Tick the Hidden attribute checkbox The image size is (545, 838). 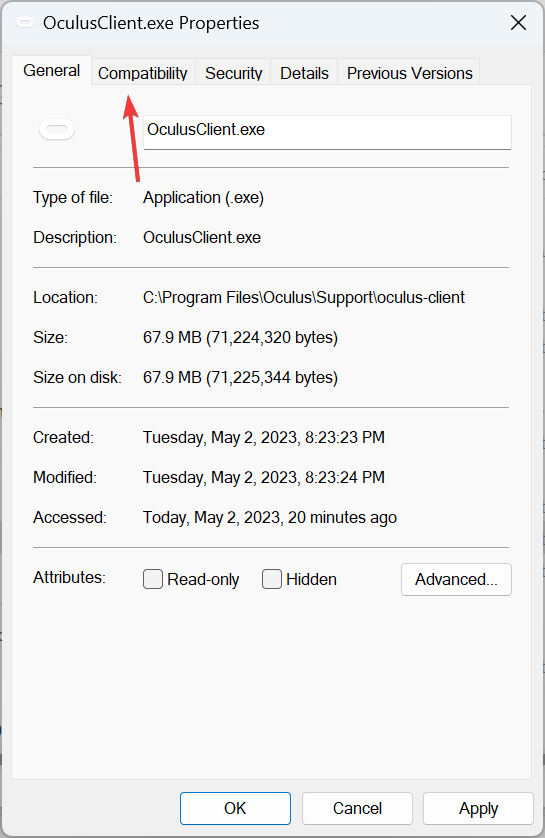(x=271, y=579)
